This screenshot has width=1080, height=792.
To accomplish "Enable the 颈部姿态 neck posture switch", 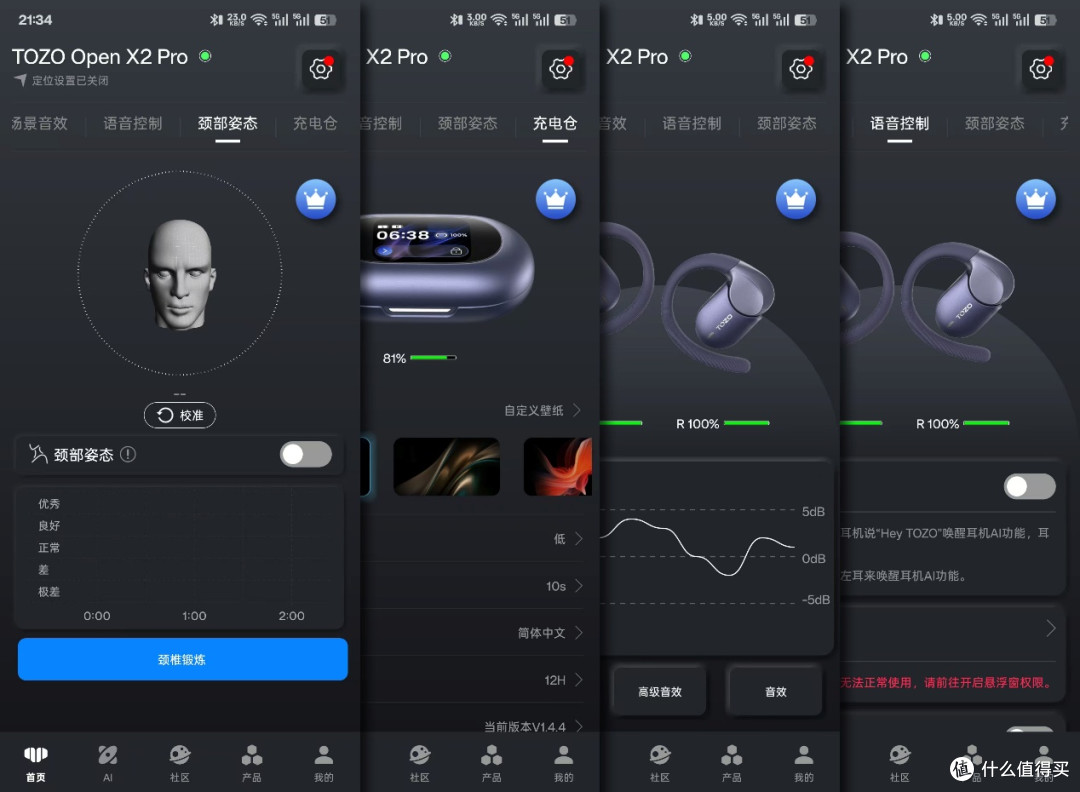I will pyautogui.click(x=306, y=455).
